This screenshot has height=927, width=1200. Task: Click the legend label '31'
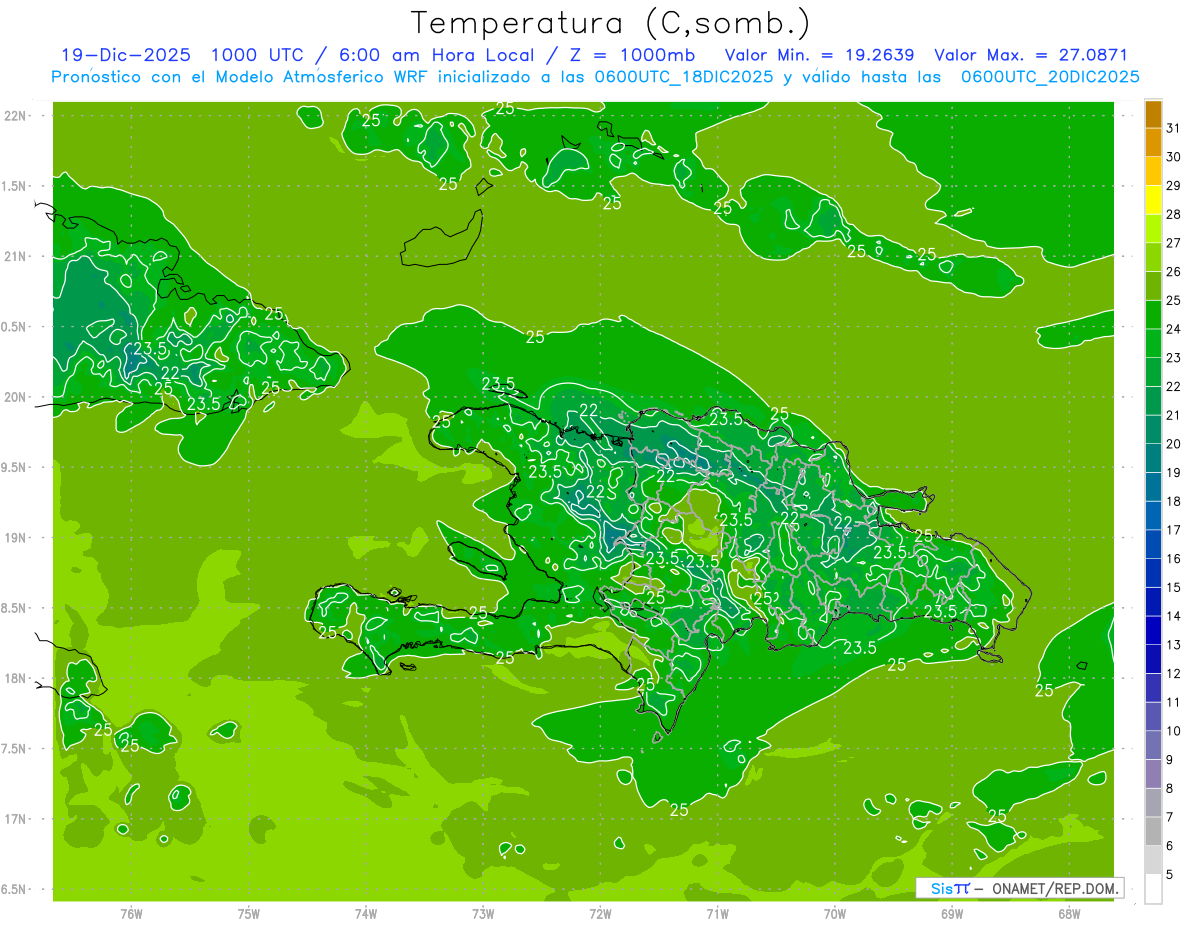[1174, 128]
